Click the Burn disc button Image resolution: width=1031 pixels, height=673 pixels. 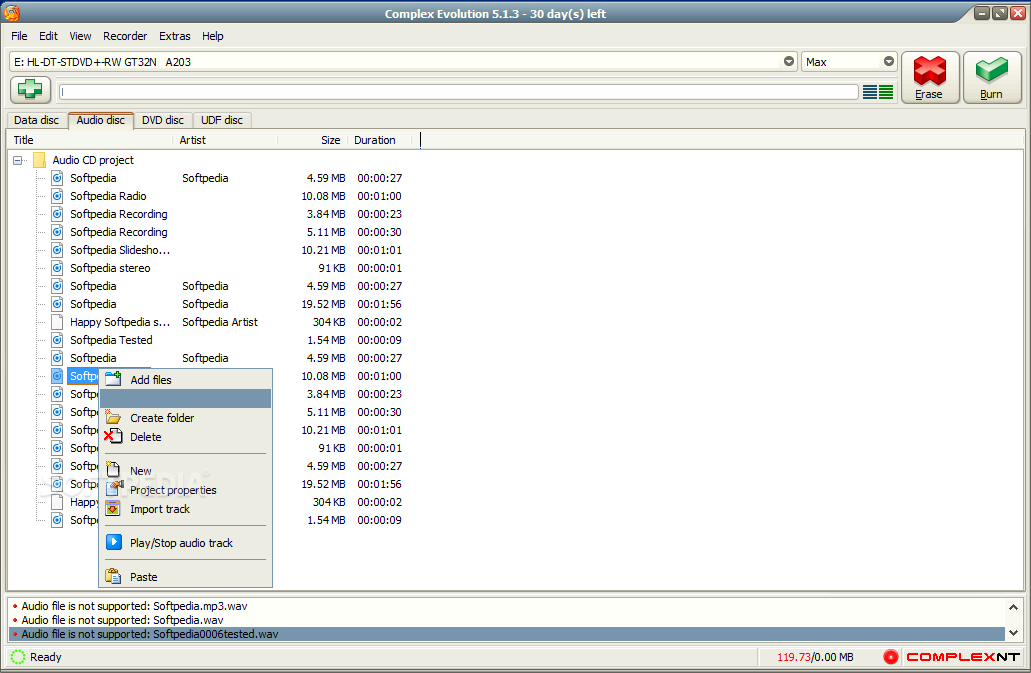click(x=992, y=78)
